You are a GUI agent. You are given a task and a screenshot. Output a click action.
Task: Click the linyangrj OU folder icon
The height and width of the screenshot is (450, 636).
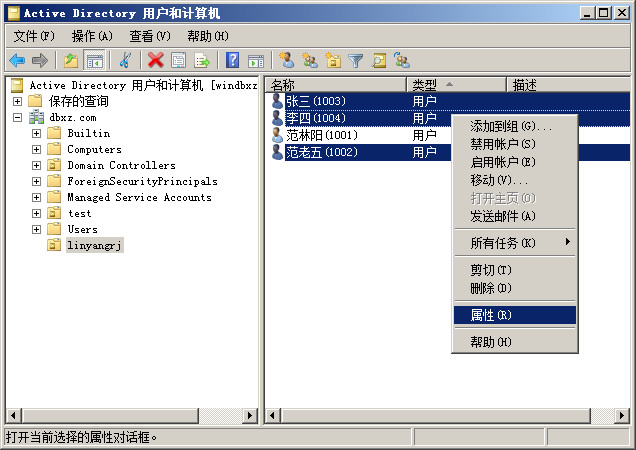(x=54, y=245)
